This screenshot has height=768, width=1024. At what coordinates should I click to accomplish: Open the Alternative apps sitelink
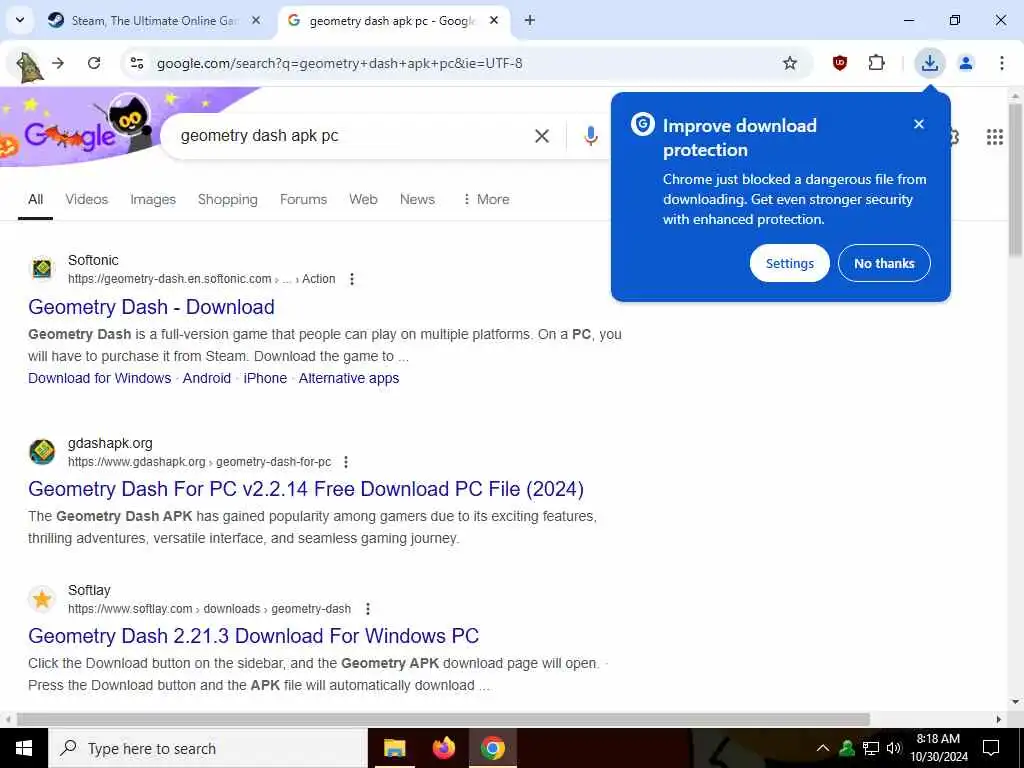coord(349,378)
